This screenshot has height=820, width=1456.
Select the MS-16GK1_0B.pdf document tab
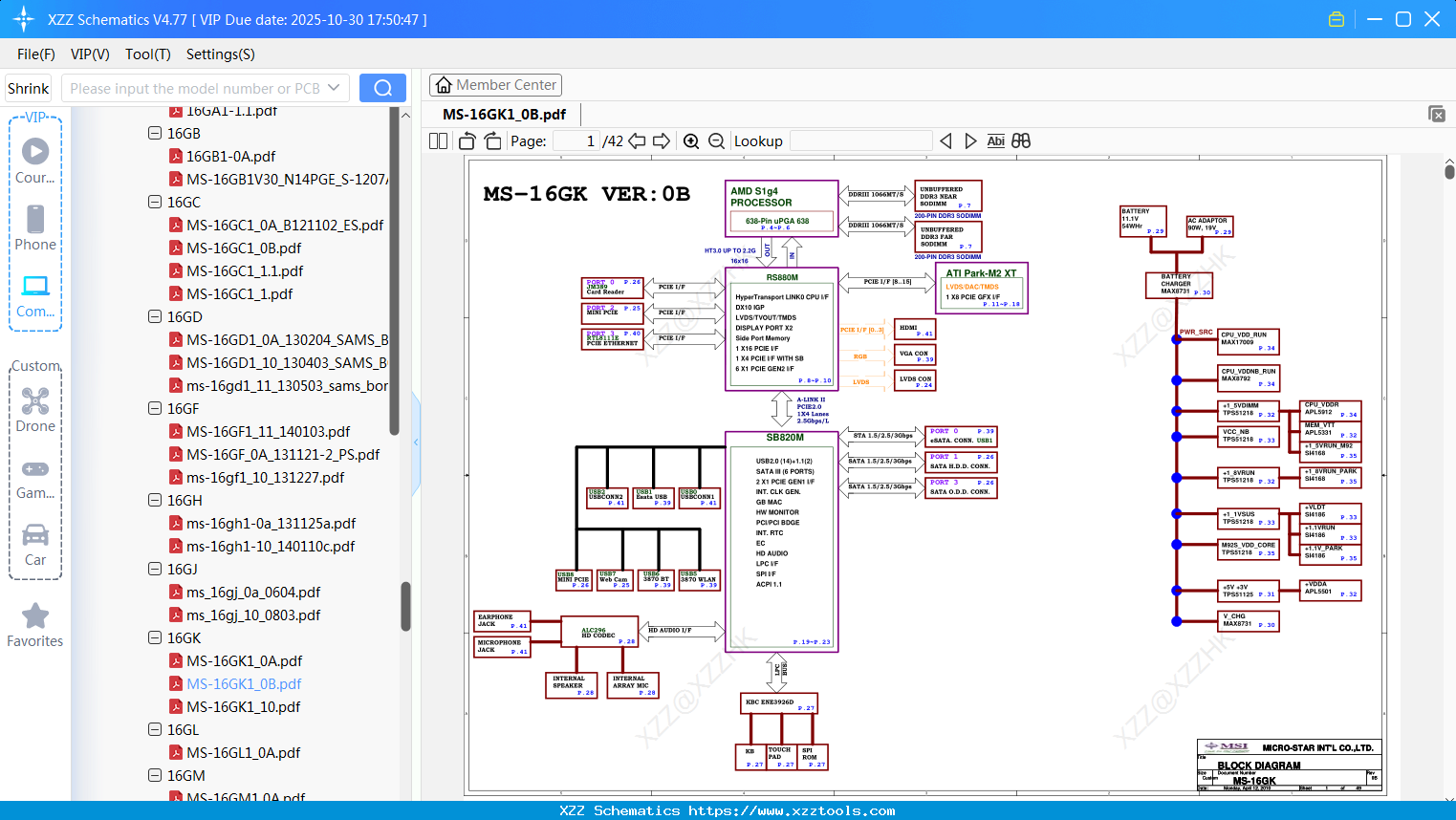(505, 115)
